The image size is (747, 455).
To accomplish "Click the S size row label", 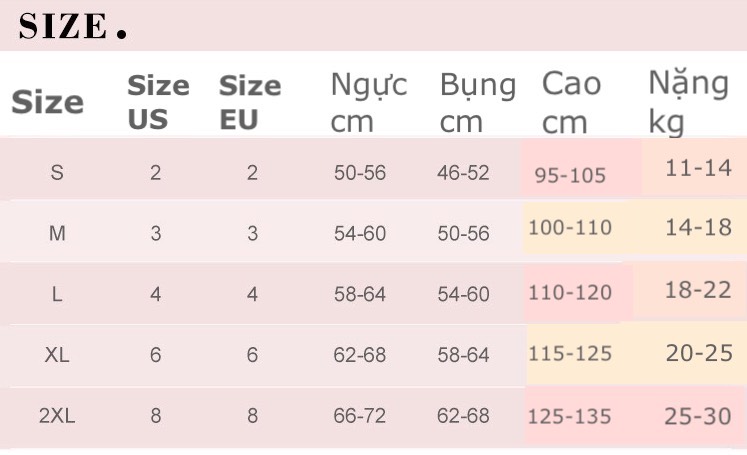I will pyautogui.click(x=57, y=173).
